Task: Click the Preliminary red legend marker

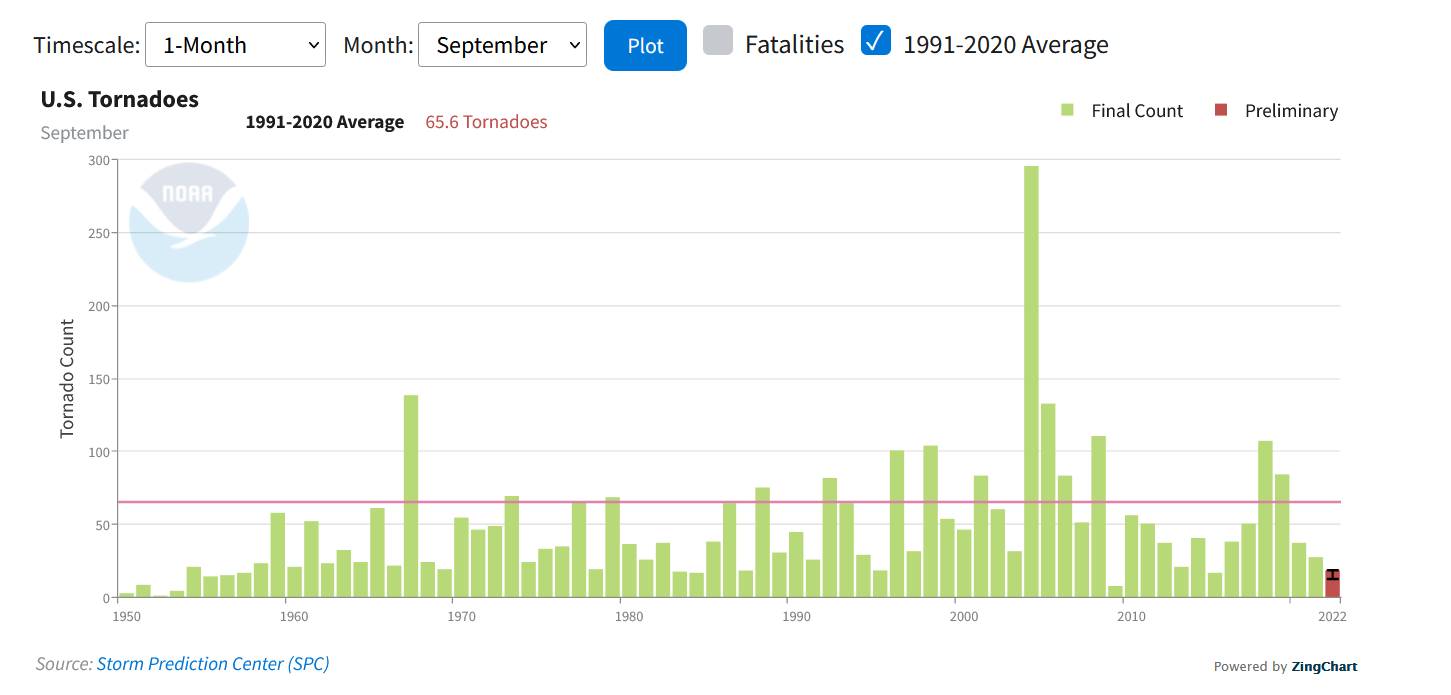Action: (1221, 111)
